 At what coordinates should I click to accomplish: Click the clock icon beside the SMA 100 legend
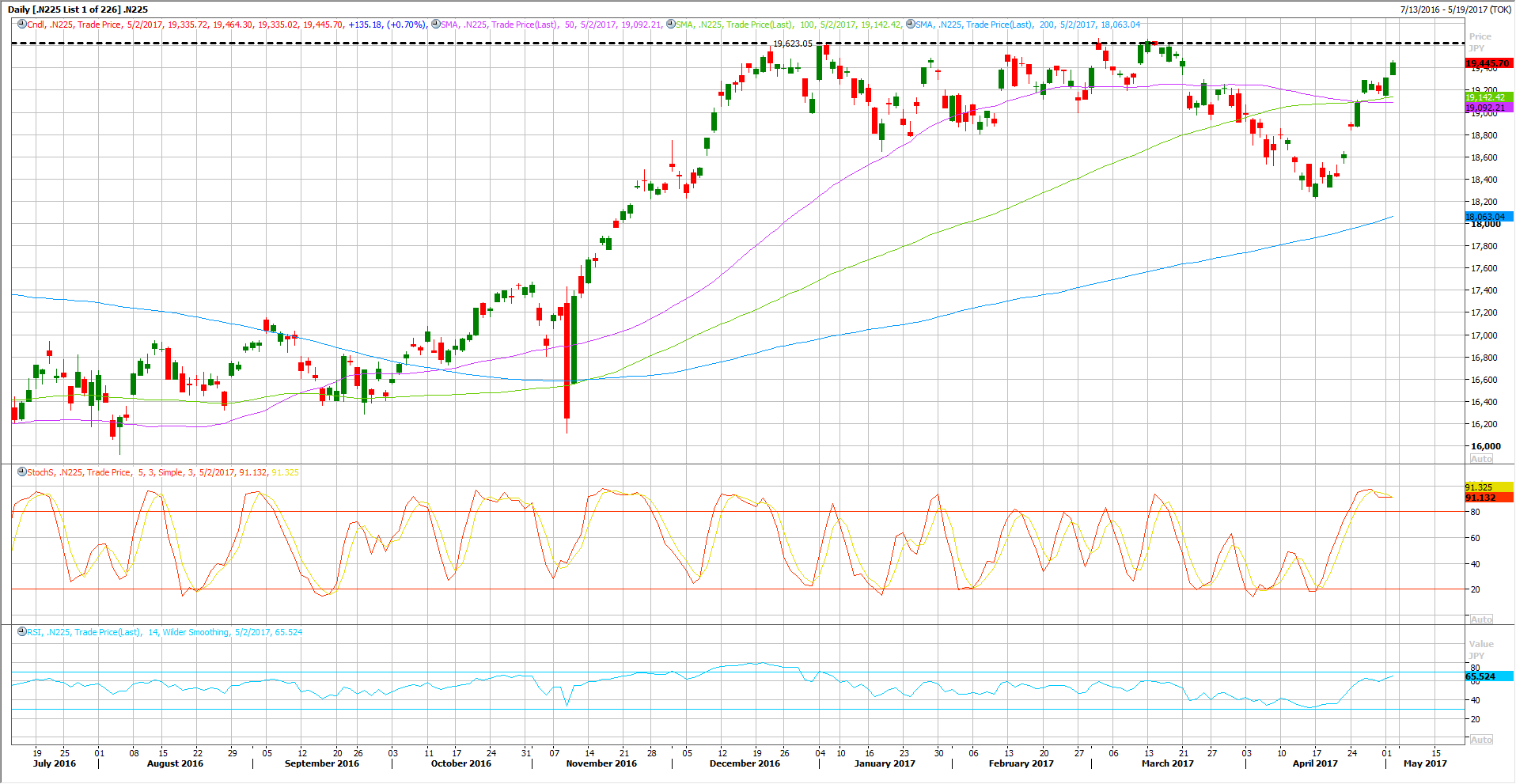(671, 25)
